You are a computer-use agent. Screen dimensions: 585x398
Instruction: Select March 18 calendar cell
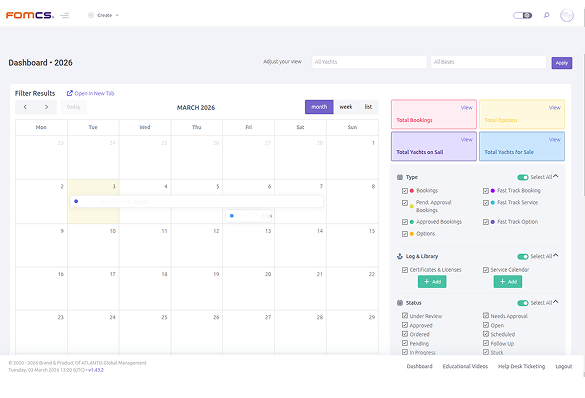(145, 288)
